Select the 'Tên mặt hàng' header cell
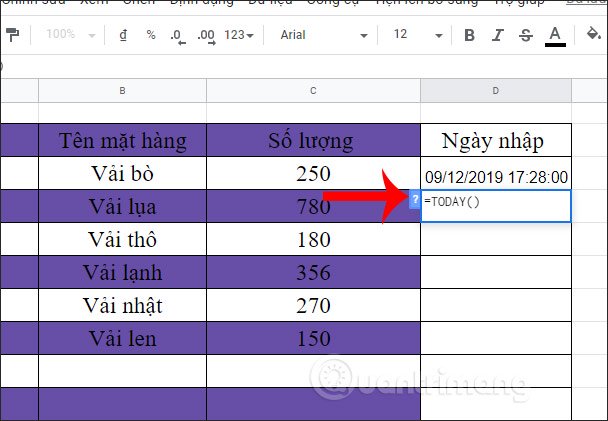 pyautogui.click(x=123, y=140)
